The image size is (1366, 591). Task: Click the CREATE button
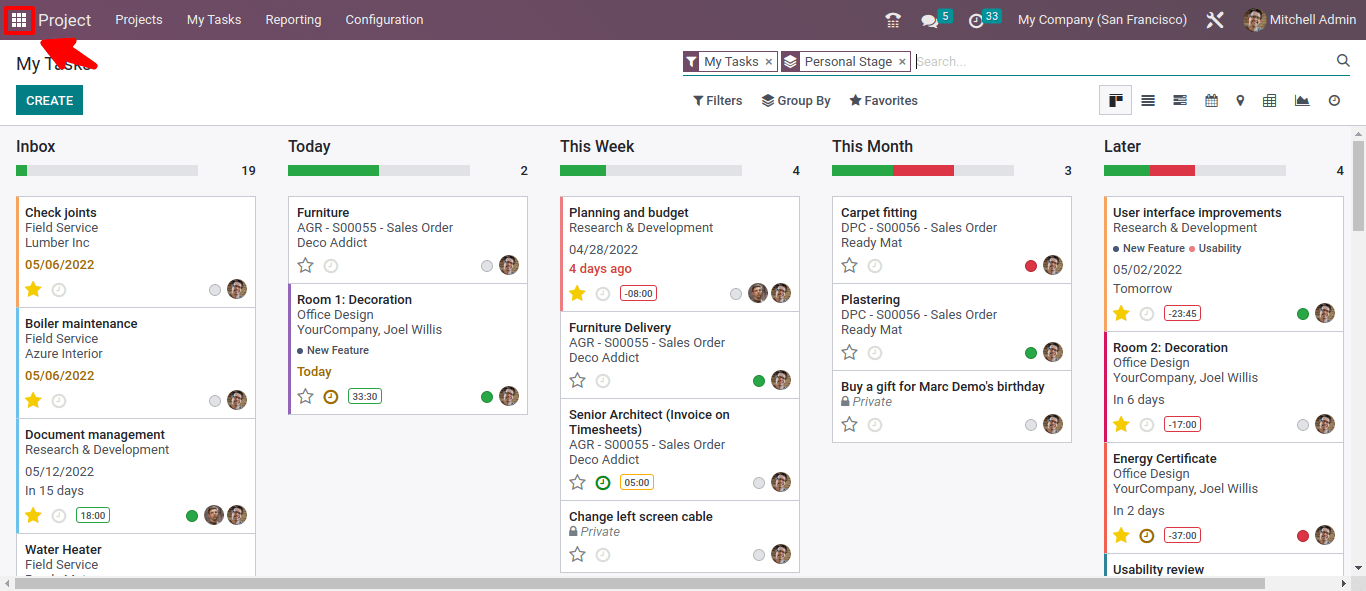click(49, 100)
